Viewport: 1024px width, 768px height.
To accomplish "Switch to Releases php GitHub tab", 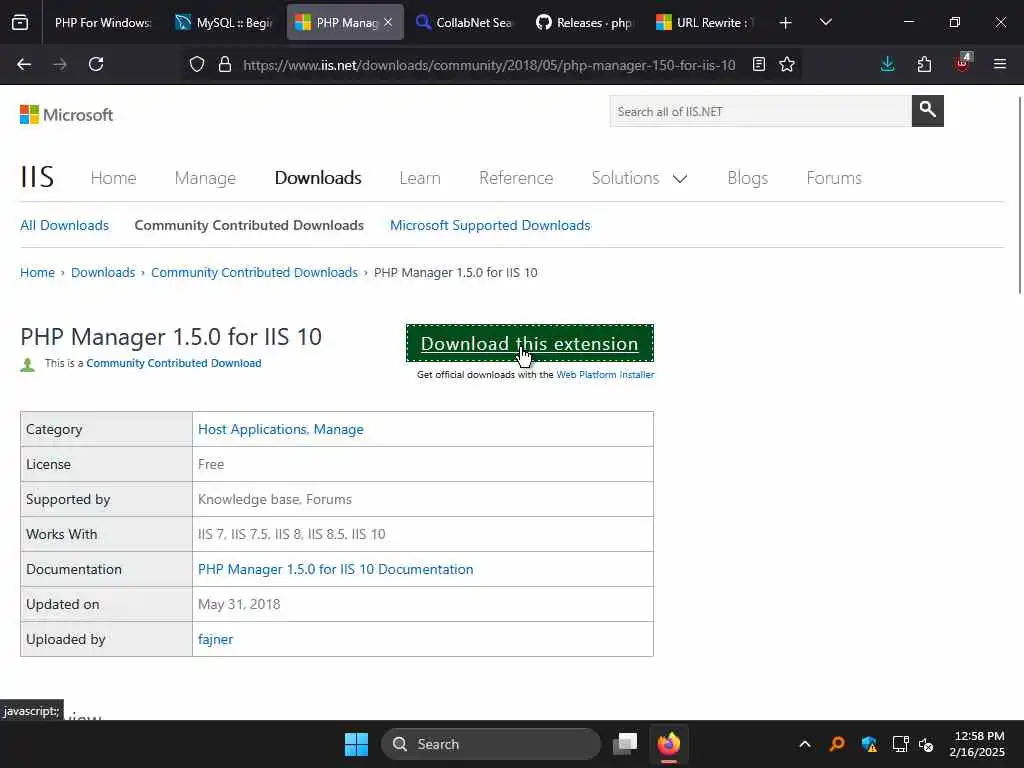I will pos(585,23).
